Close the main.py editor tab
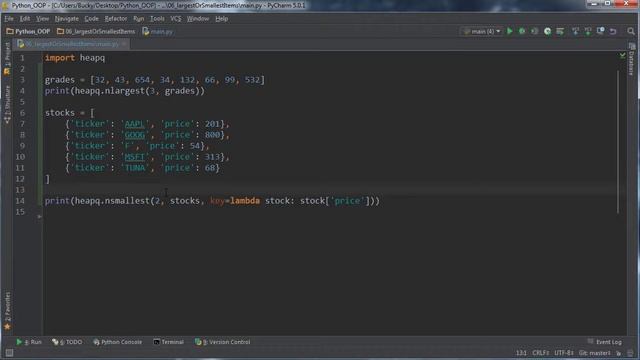The height and width of the screenshot is (360, 640). [x=124, y=44]
